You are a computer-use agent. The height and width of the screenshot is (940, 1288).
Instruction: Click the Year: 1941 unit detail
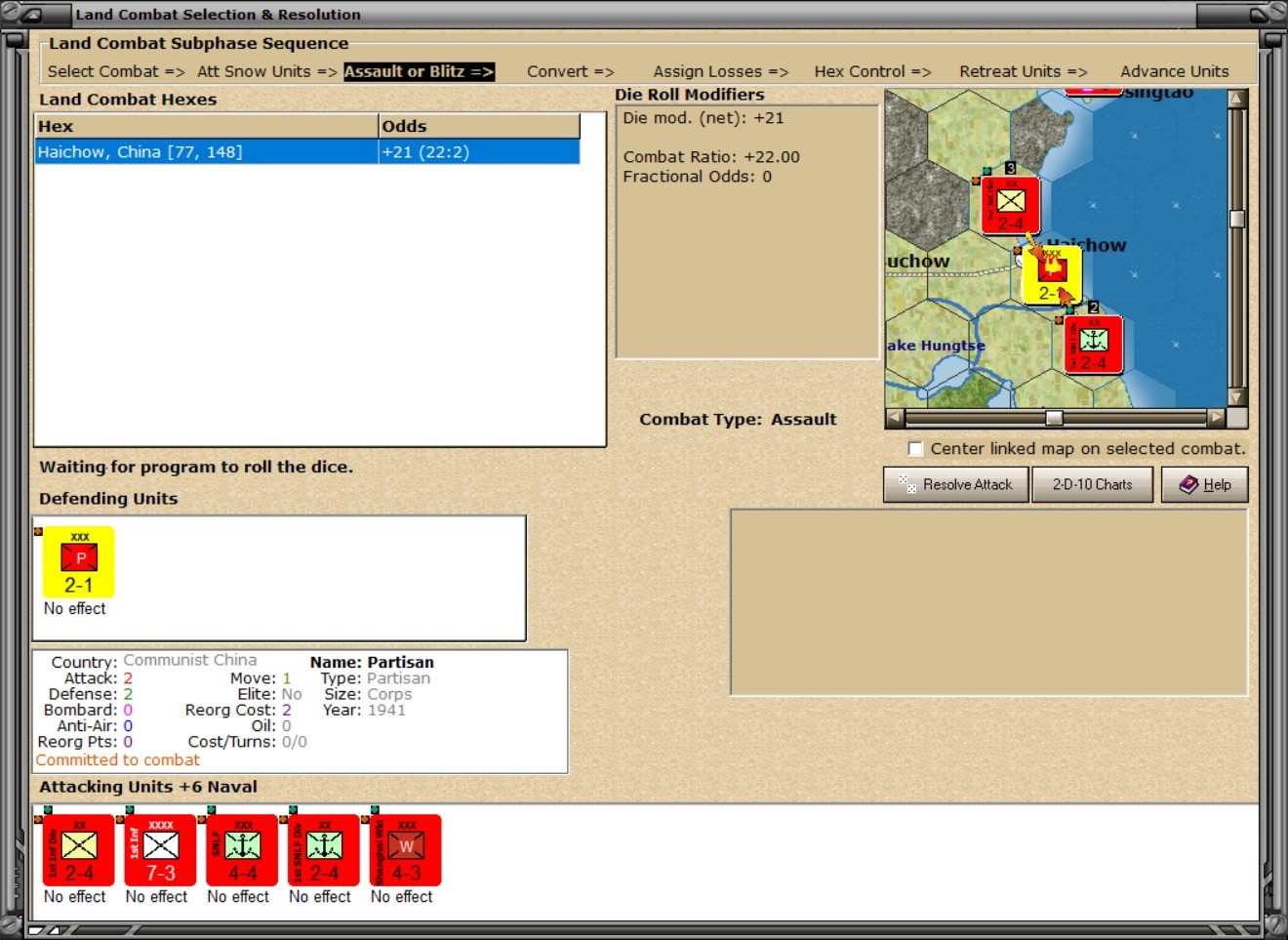[364, 711]
